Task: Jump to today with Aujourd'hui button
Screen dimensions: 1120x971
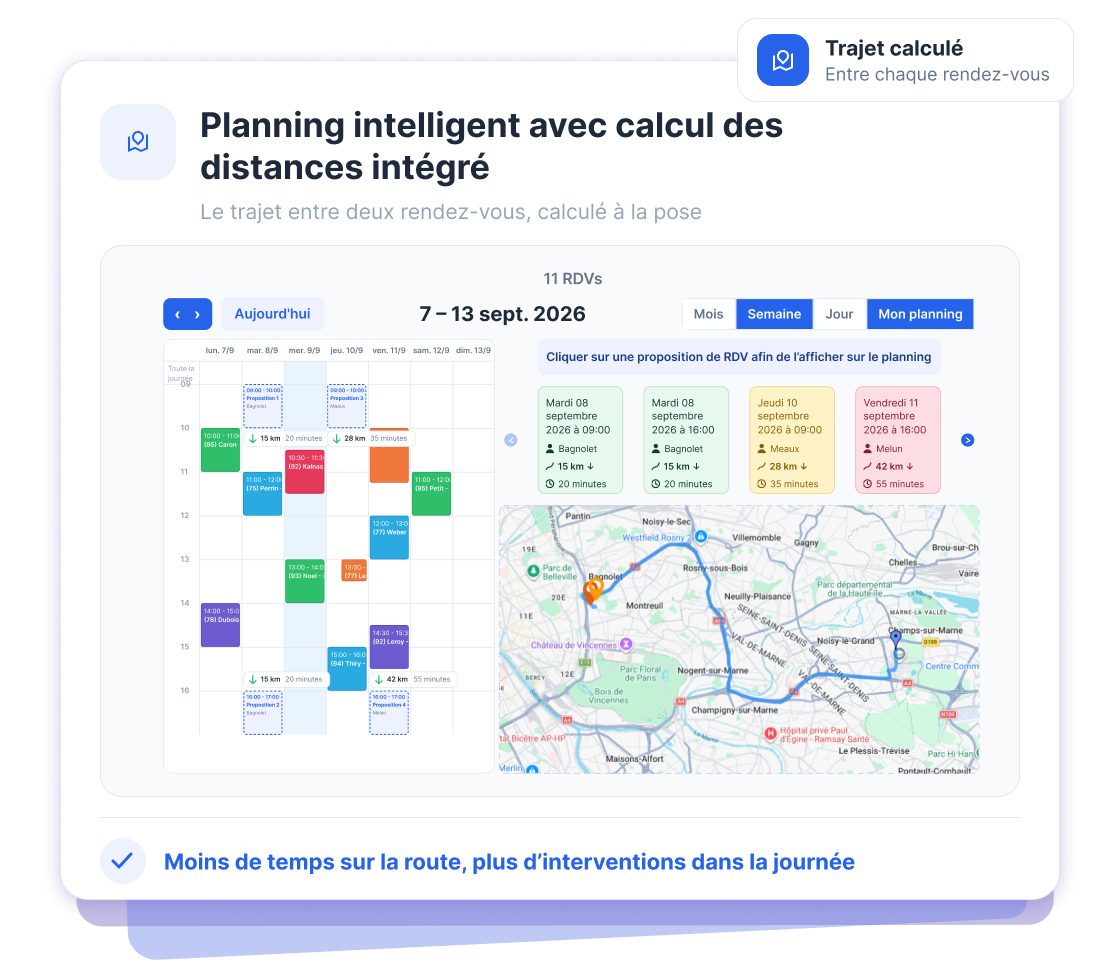Action: coord(272,314)
